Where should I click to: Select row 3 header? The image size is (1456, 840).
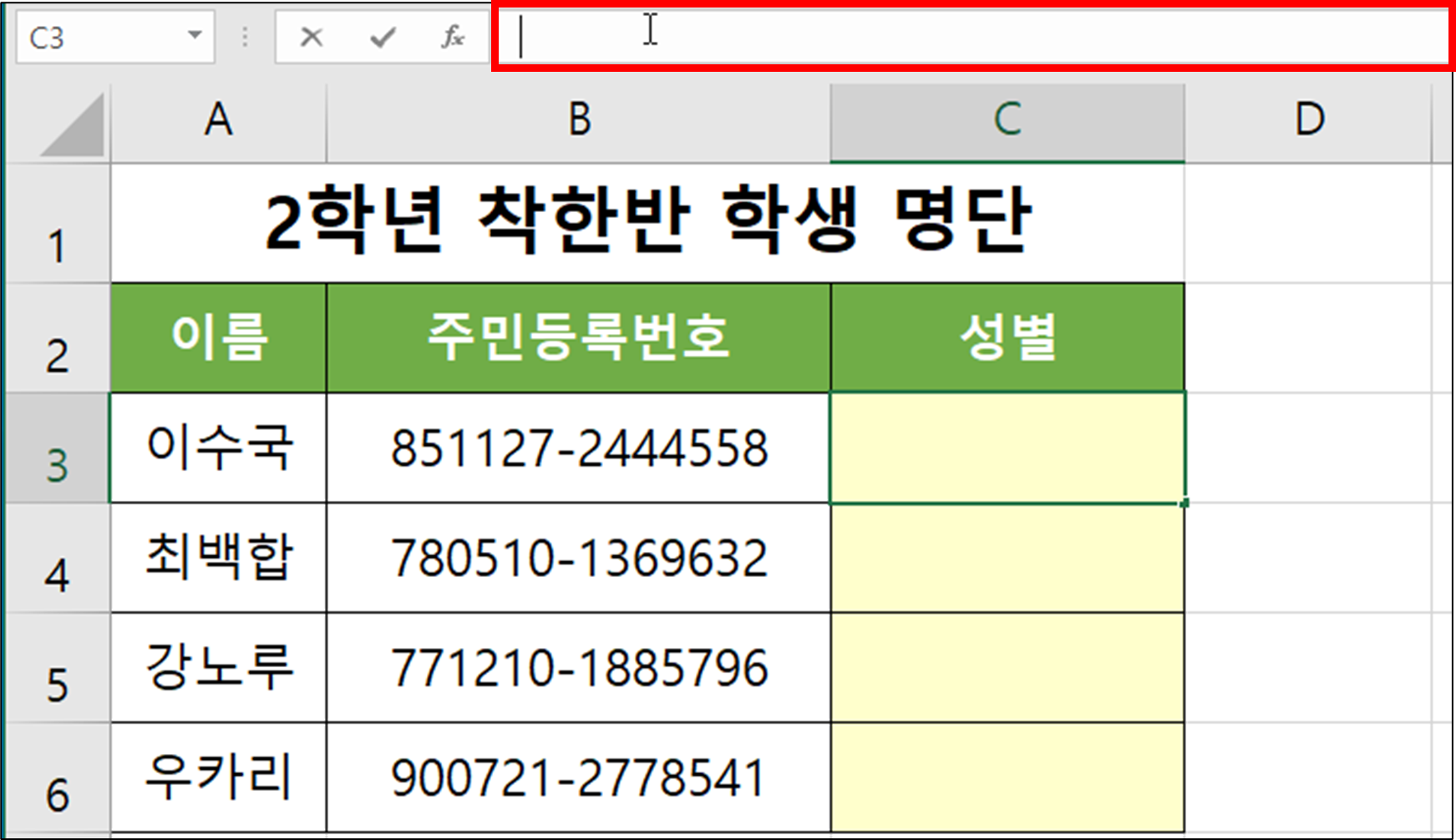click(57, 448)
